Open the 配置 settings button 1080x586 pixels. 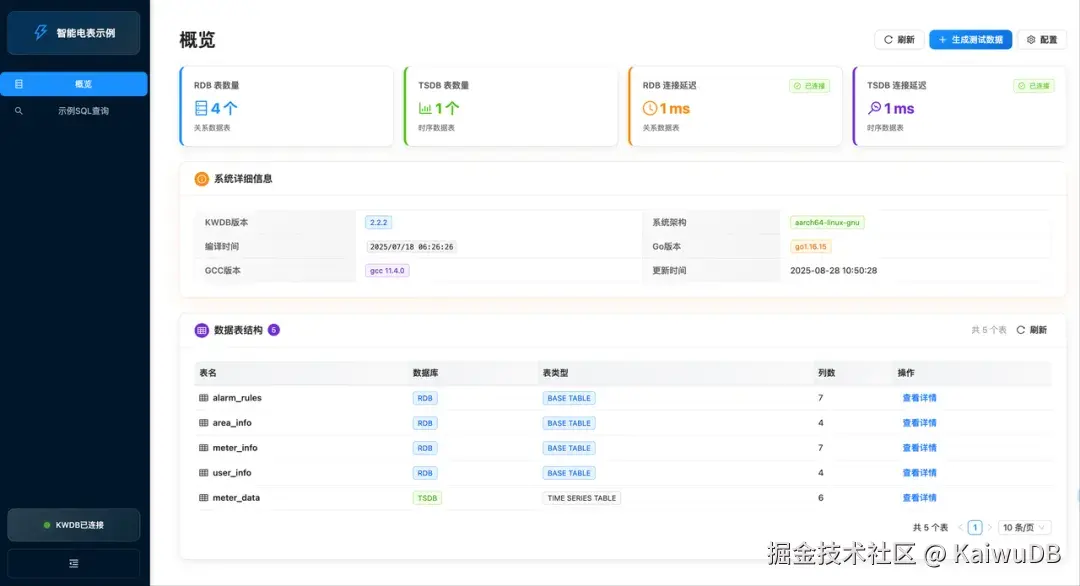[1041, 40]
